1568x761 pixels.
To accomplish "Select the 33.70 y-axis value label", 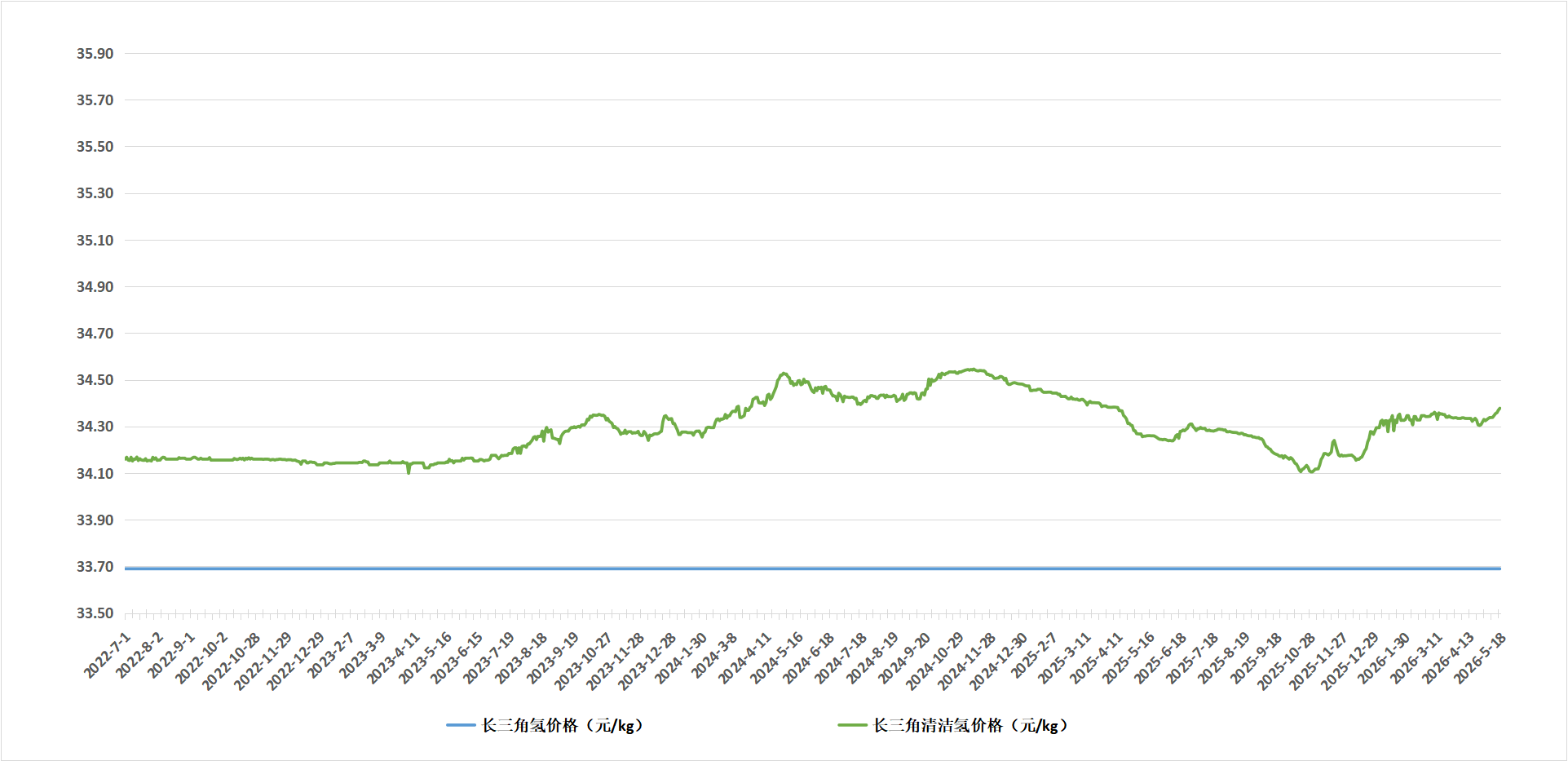I will click(95, 567).
